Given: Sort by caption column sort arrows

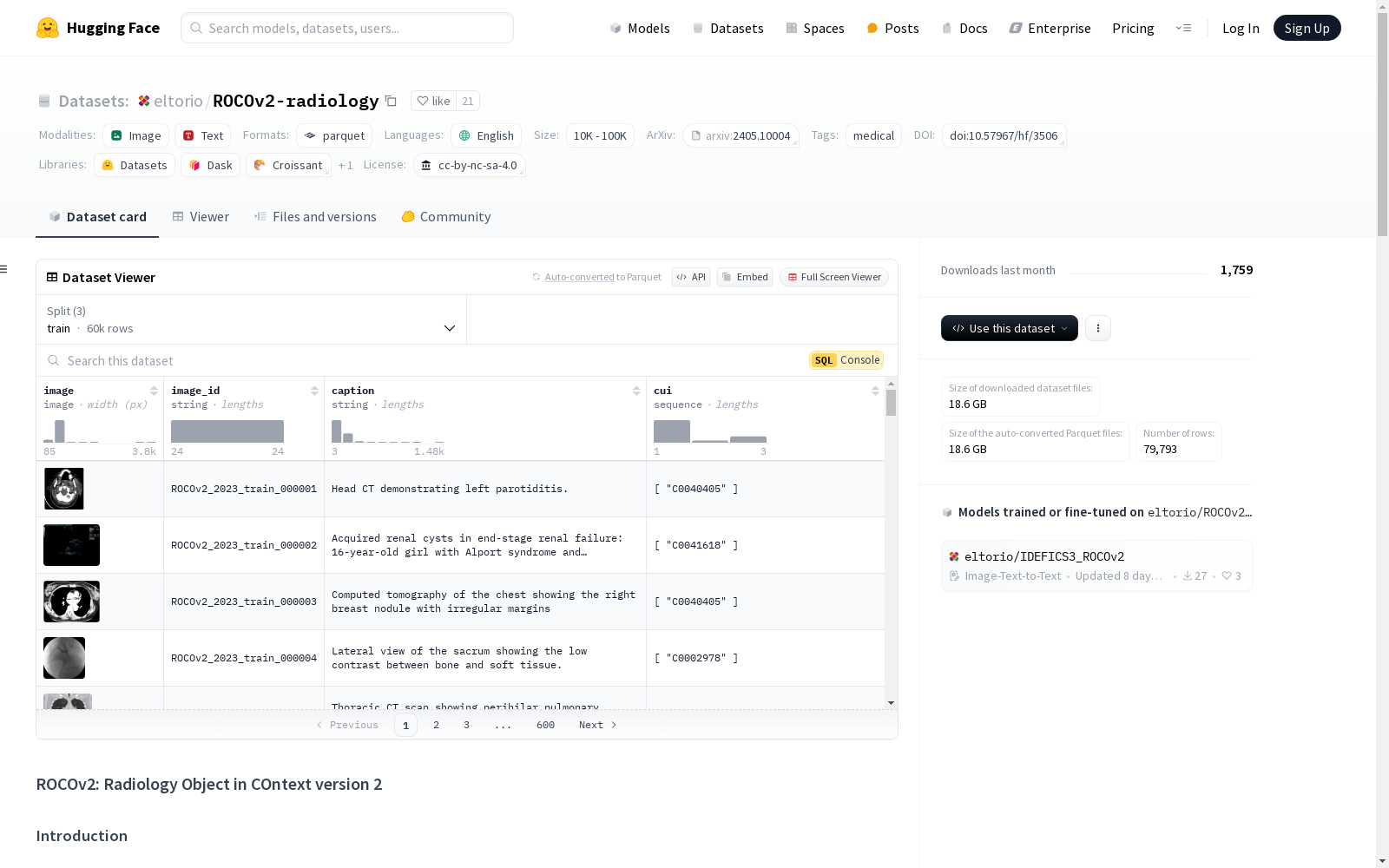Looking at the screenshot, I should pos(636,391).
